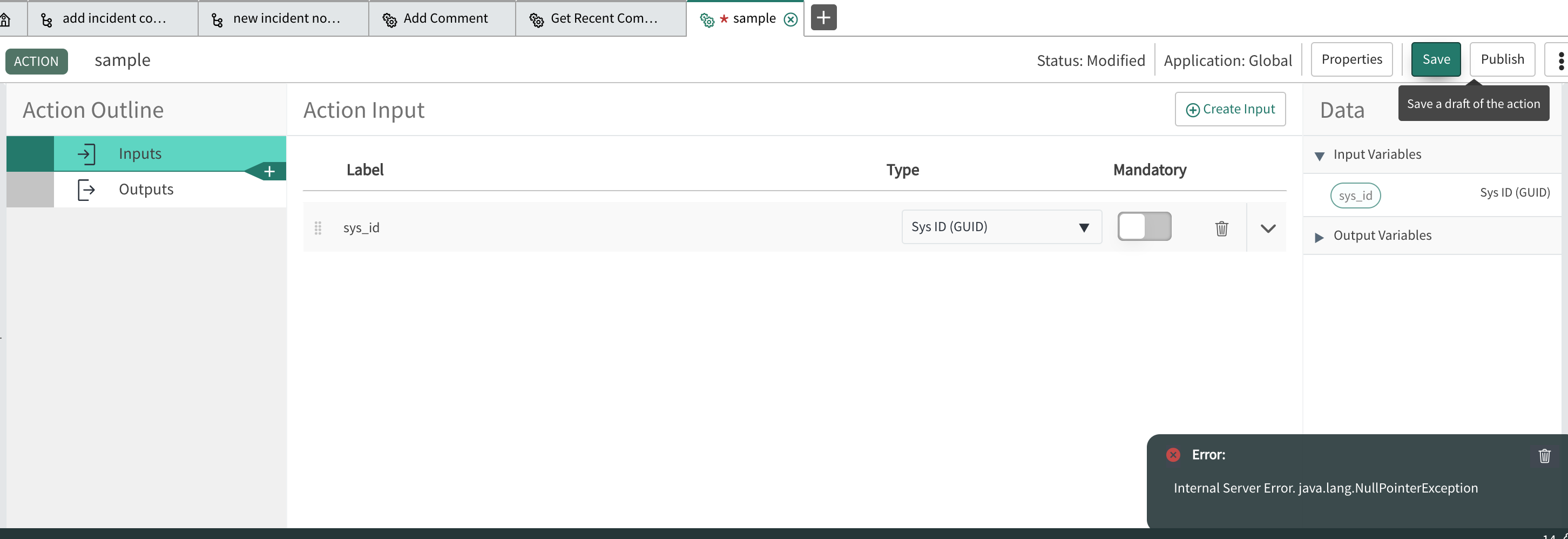
Task: Click the drag handle on sys_id row
Action: pyautogui.click(x=317, y=228)
